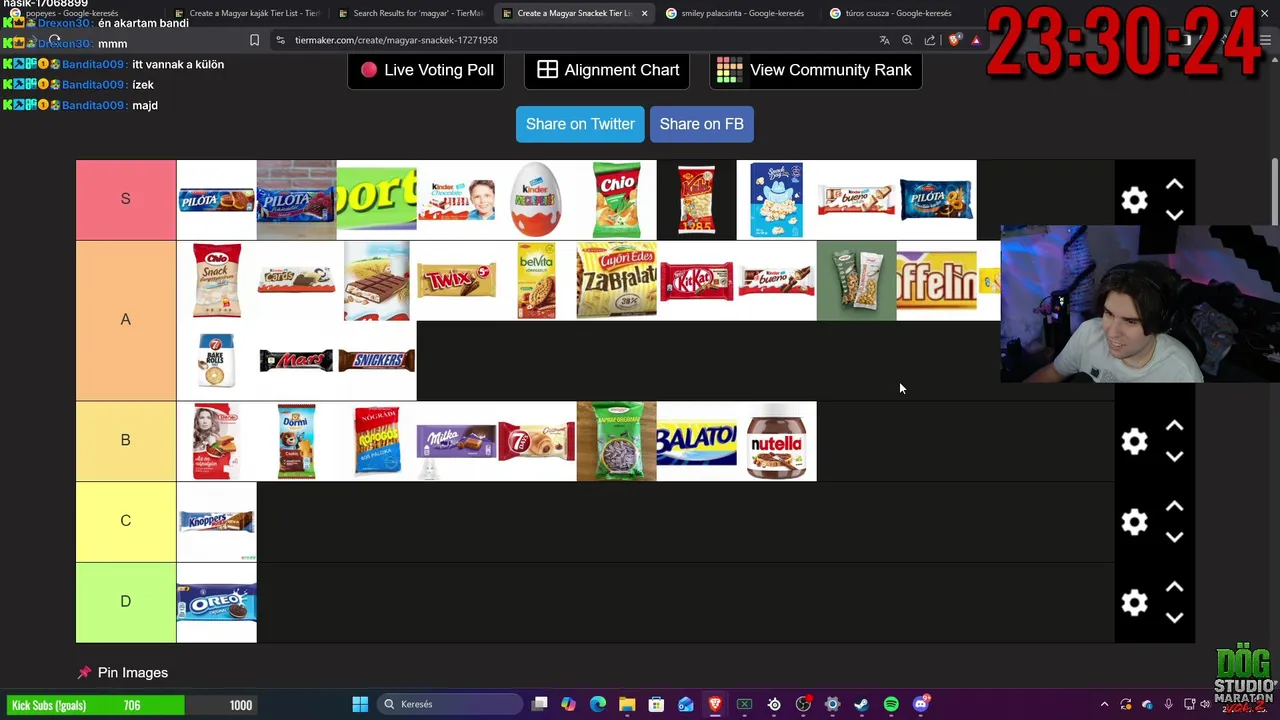Open Spotify from the taskbar
The height and width of the screenshot is (720, 1280).
point(891,704)
